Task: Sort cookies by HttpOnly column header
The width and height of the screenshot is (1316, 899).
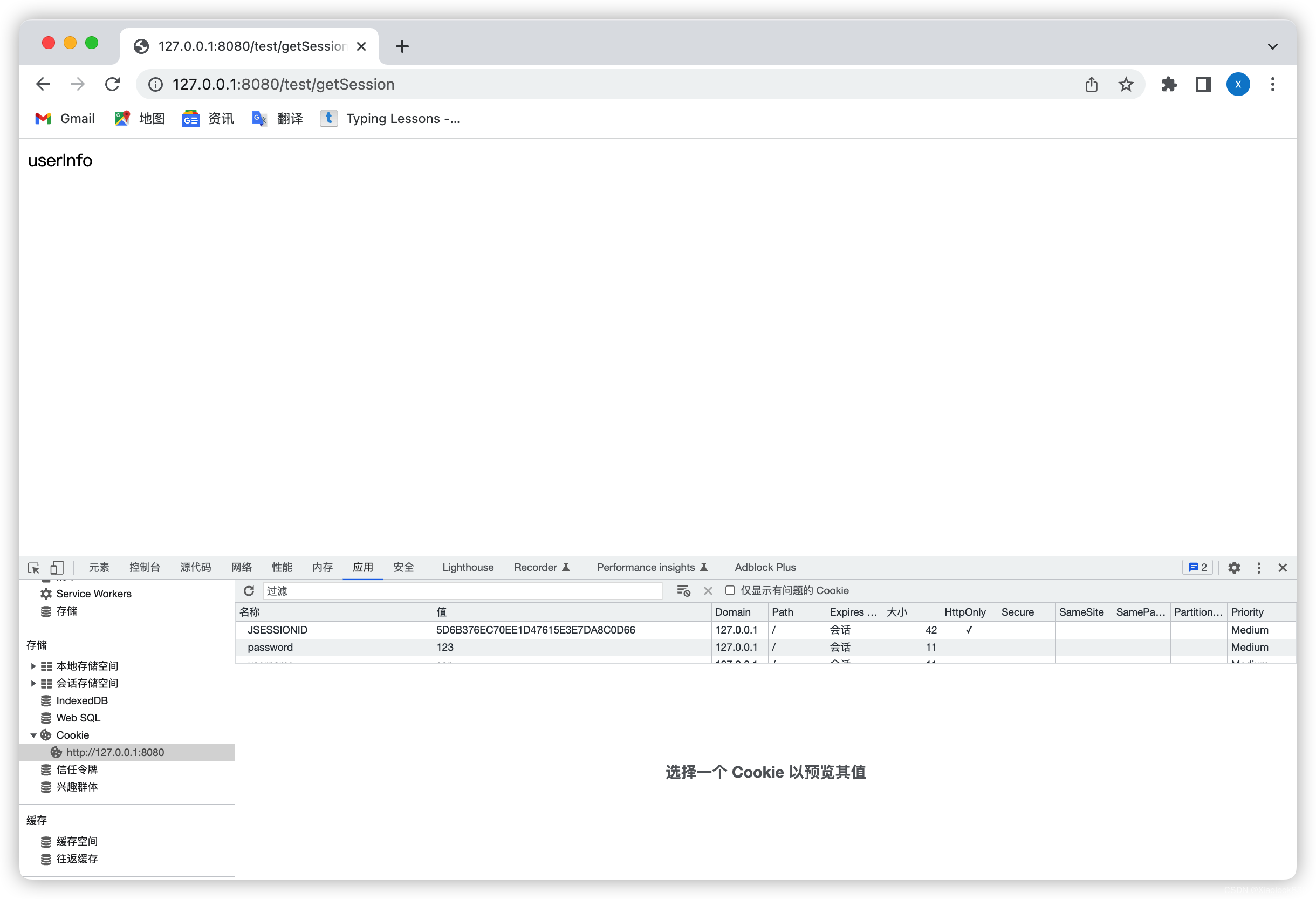Action: [969, 612]
